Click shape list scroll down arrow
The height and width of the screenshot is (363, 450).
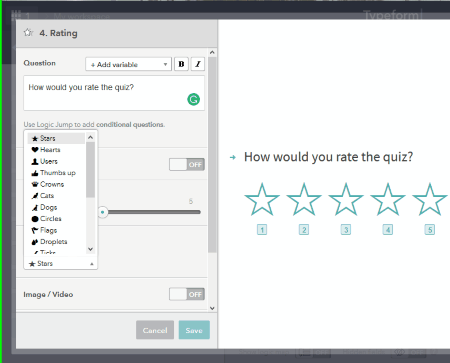[90, 249]
